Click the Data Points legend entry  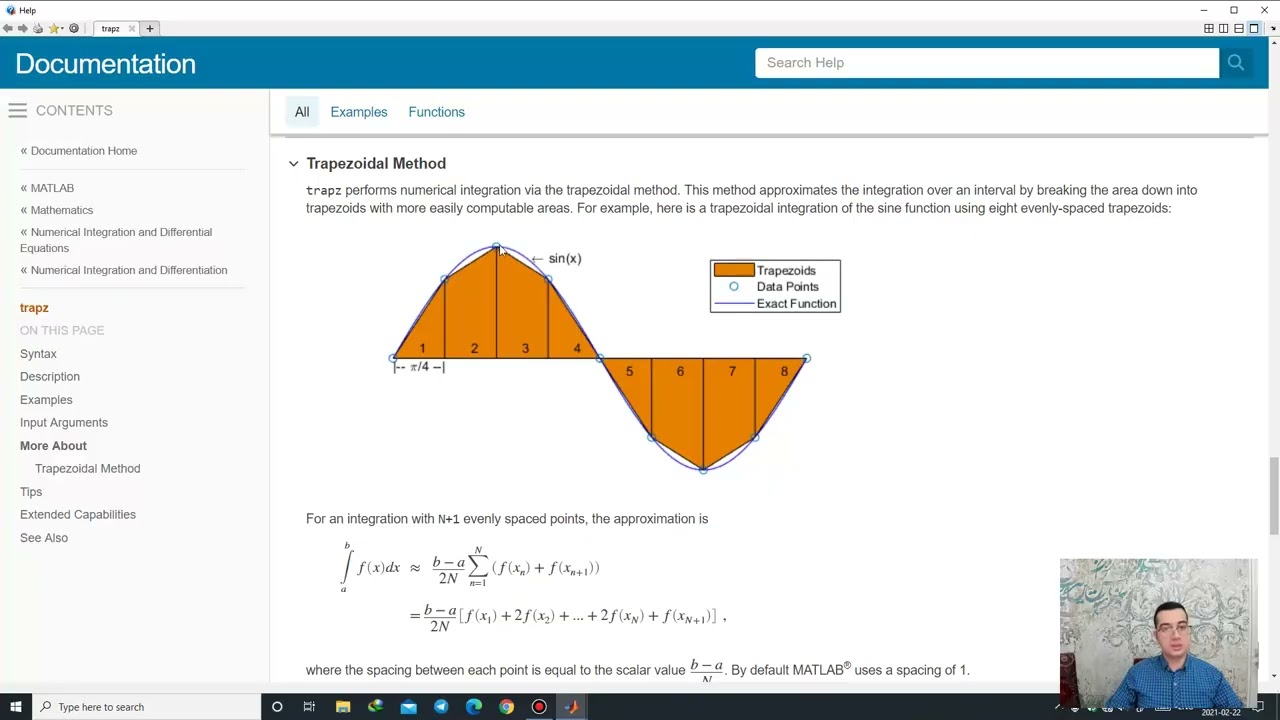(775, 287)
